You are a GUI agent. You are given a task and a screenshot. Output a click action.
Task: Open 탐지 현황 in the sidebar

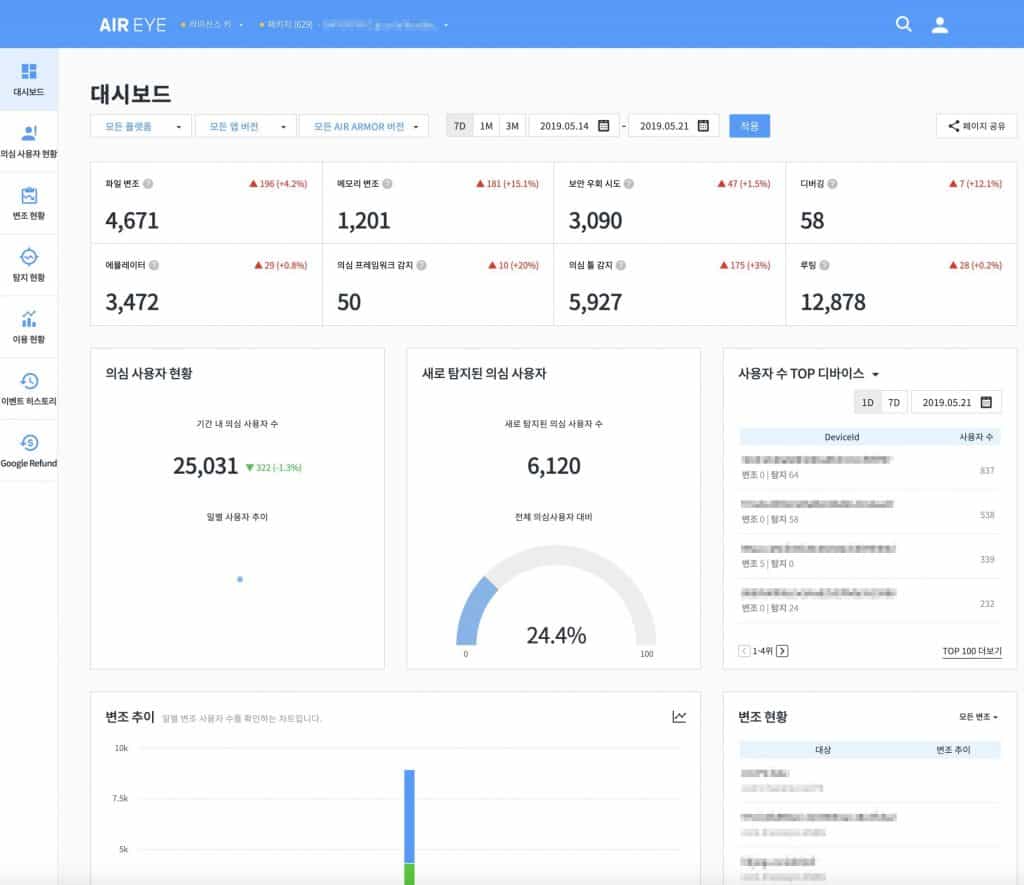point(29,265)
